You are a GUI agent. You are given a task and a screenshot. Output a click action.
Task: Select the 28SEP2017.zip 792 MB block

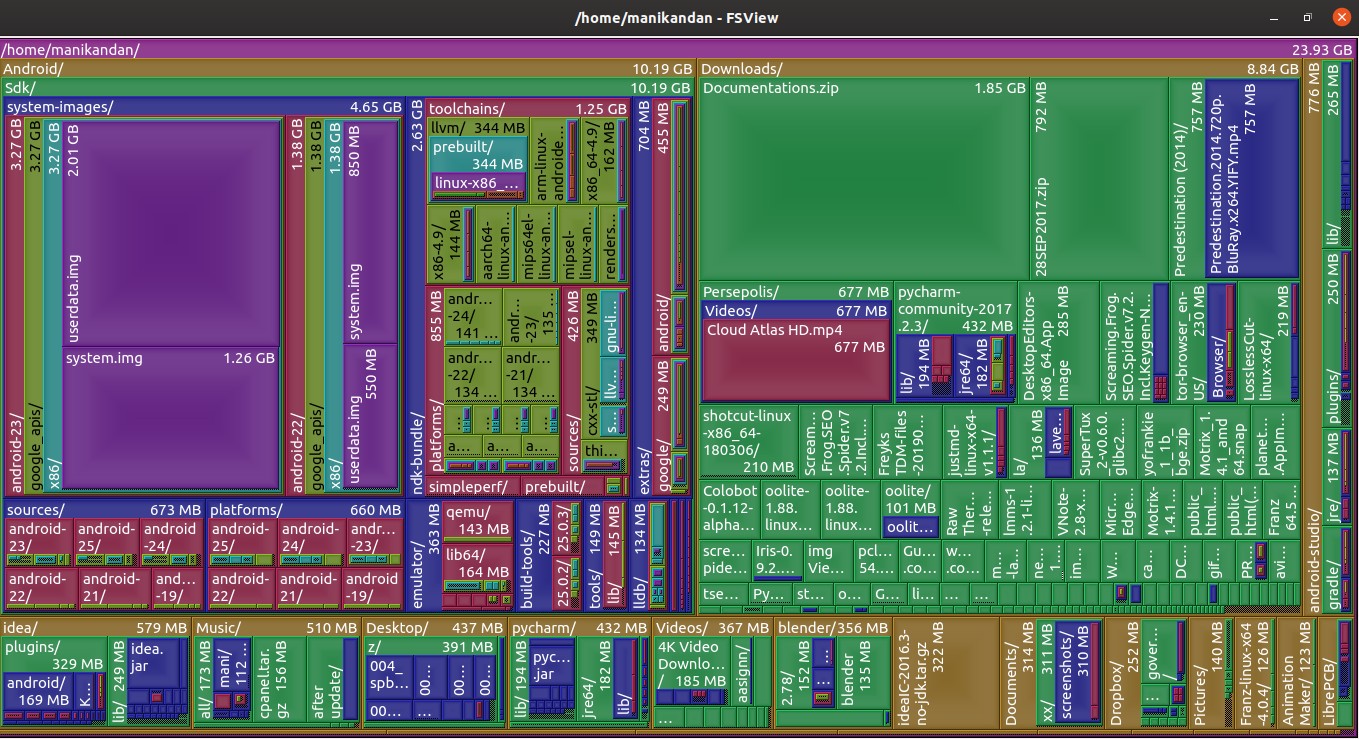(1098, 180)
